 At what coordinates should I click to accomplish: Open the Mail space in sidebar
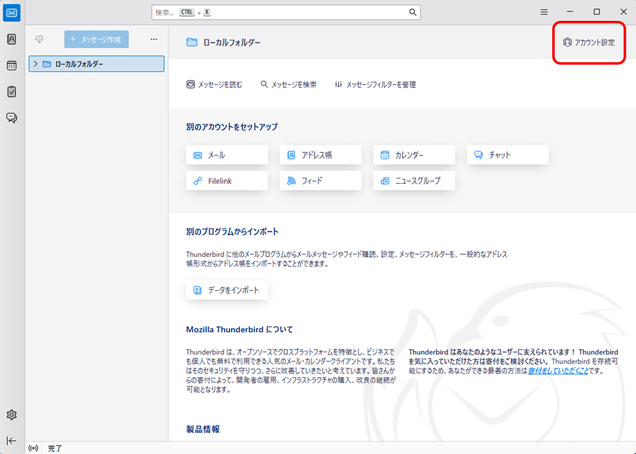click(11, 13)
